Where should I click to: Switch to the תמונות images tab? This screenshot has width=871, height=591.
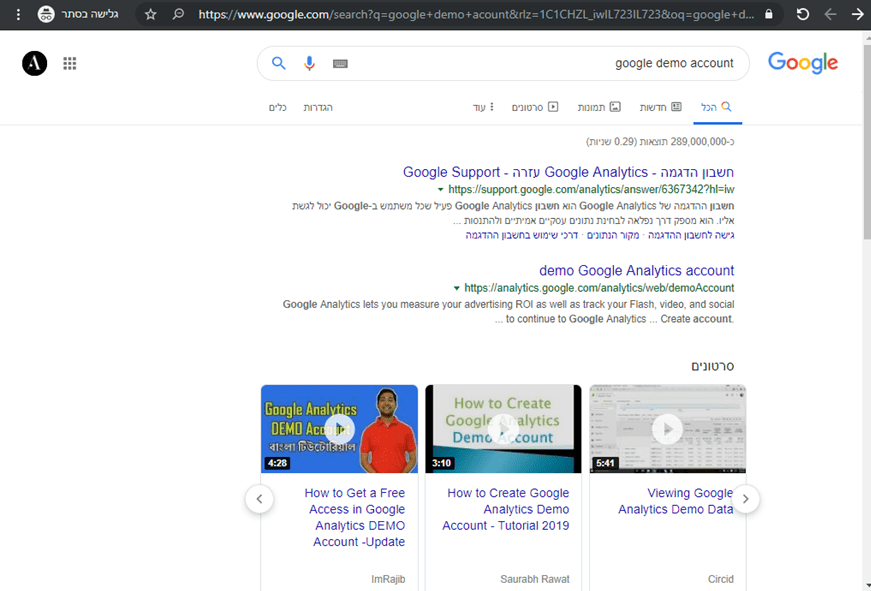pos(599,107)
